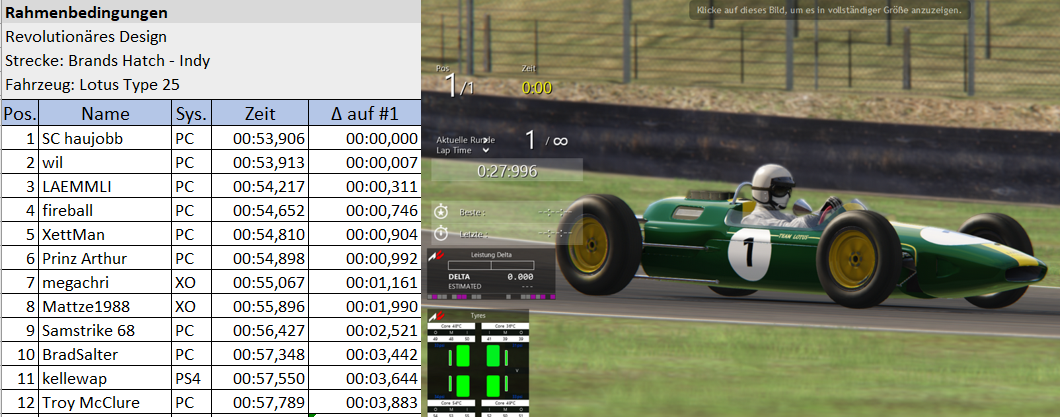This screenshot has height=417, width=1060.
Task: Select the name cell Samstrike 68
Action: click(x=105, y=330)
